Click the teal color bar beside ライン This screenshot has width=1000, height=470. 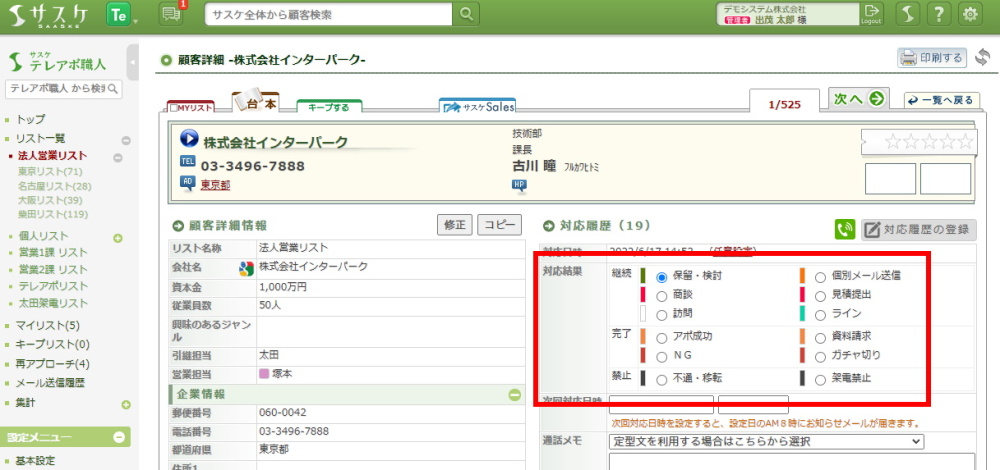pos(803,314)
